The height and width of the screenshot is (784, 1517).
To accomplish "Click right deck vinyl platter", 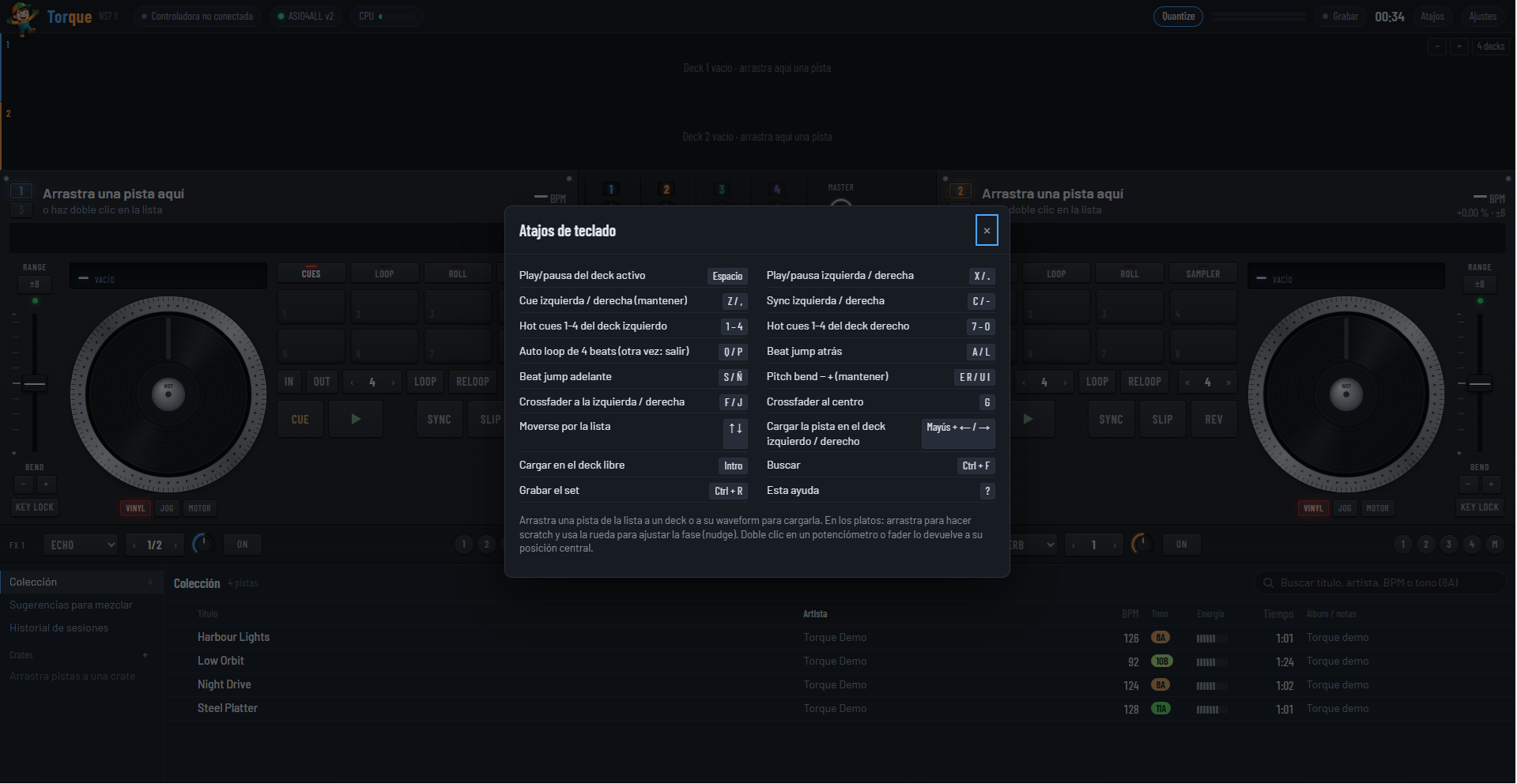I will click(1346, 394).
